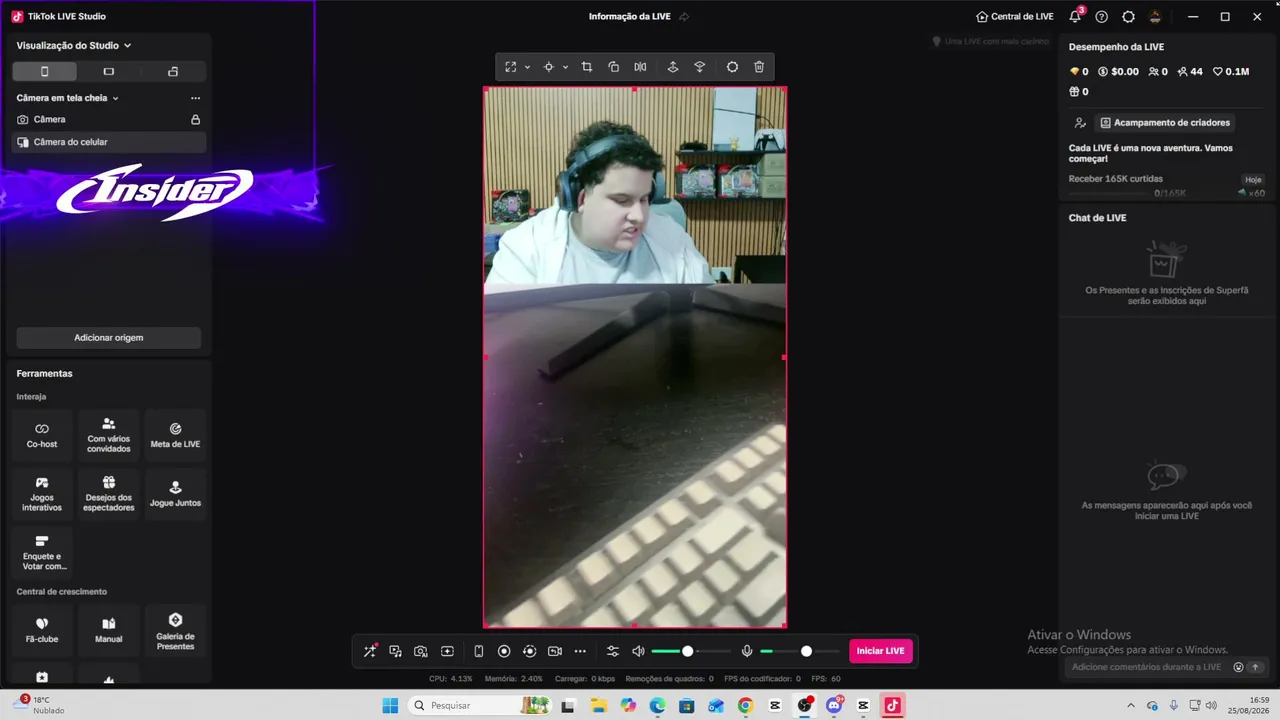1280x720 pixels.
Task: Click the add clip marker icon
Action: (x=447, y=651)
